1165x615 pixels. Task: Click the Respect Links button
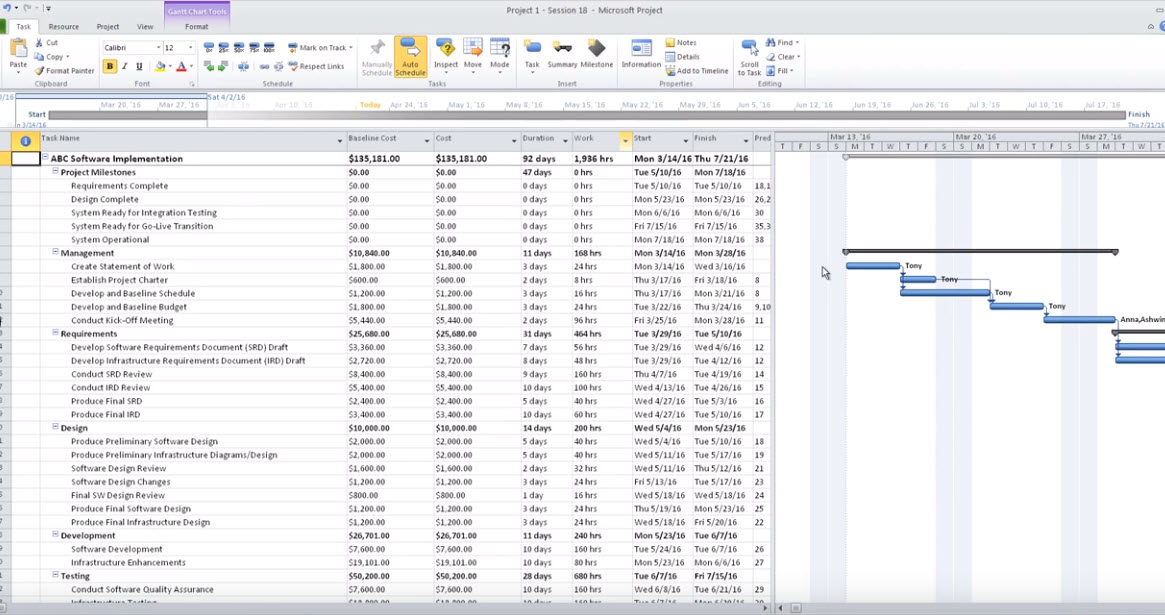point(316,67)
